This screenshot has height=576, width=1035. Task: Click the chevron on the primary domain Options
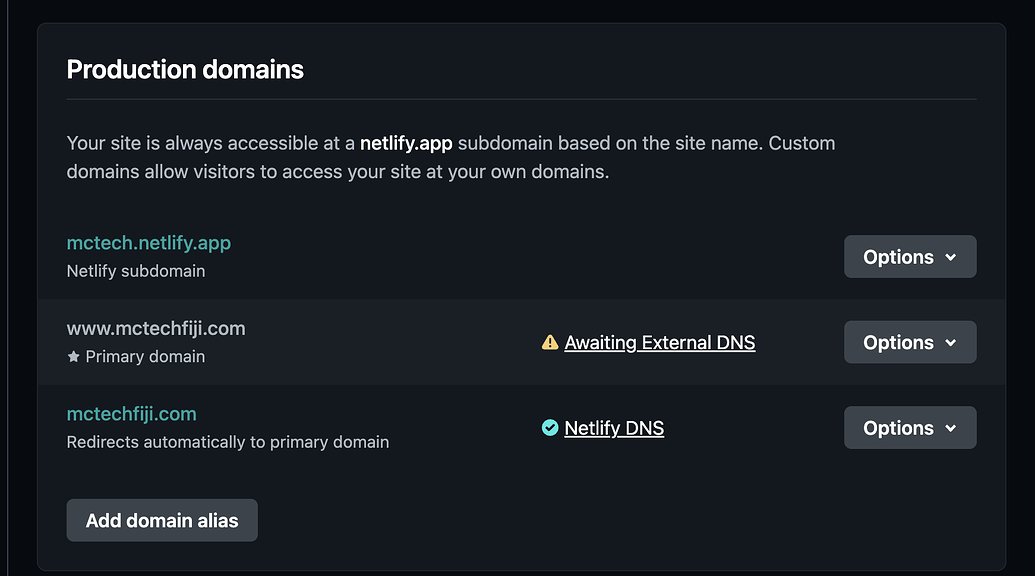pos(951,343)
